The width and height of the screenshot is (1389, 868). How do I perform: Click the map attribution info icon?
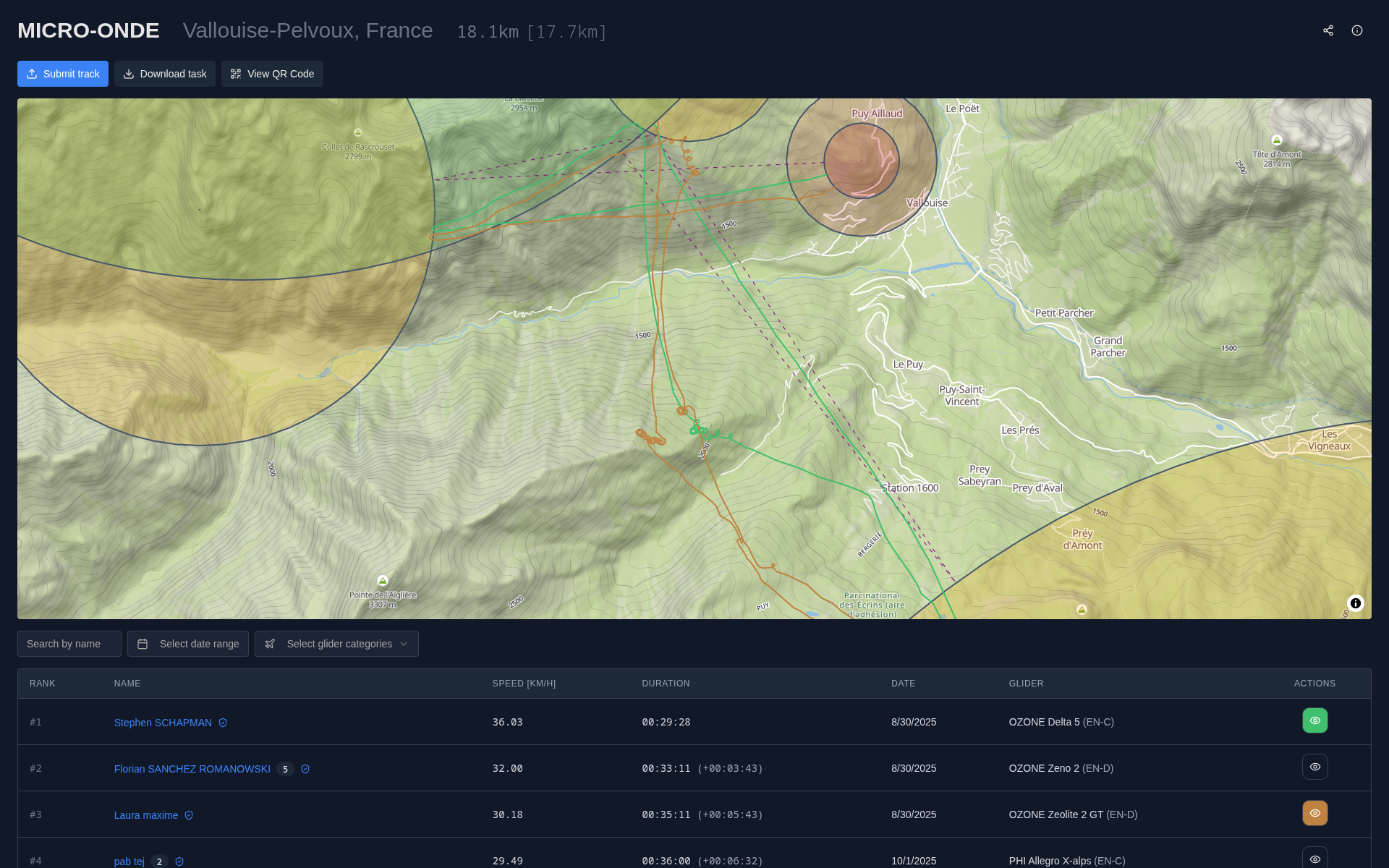click(1356, 603)
